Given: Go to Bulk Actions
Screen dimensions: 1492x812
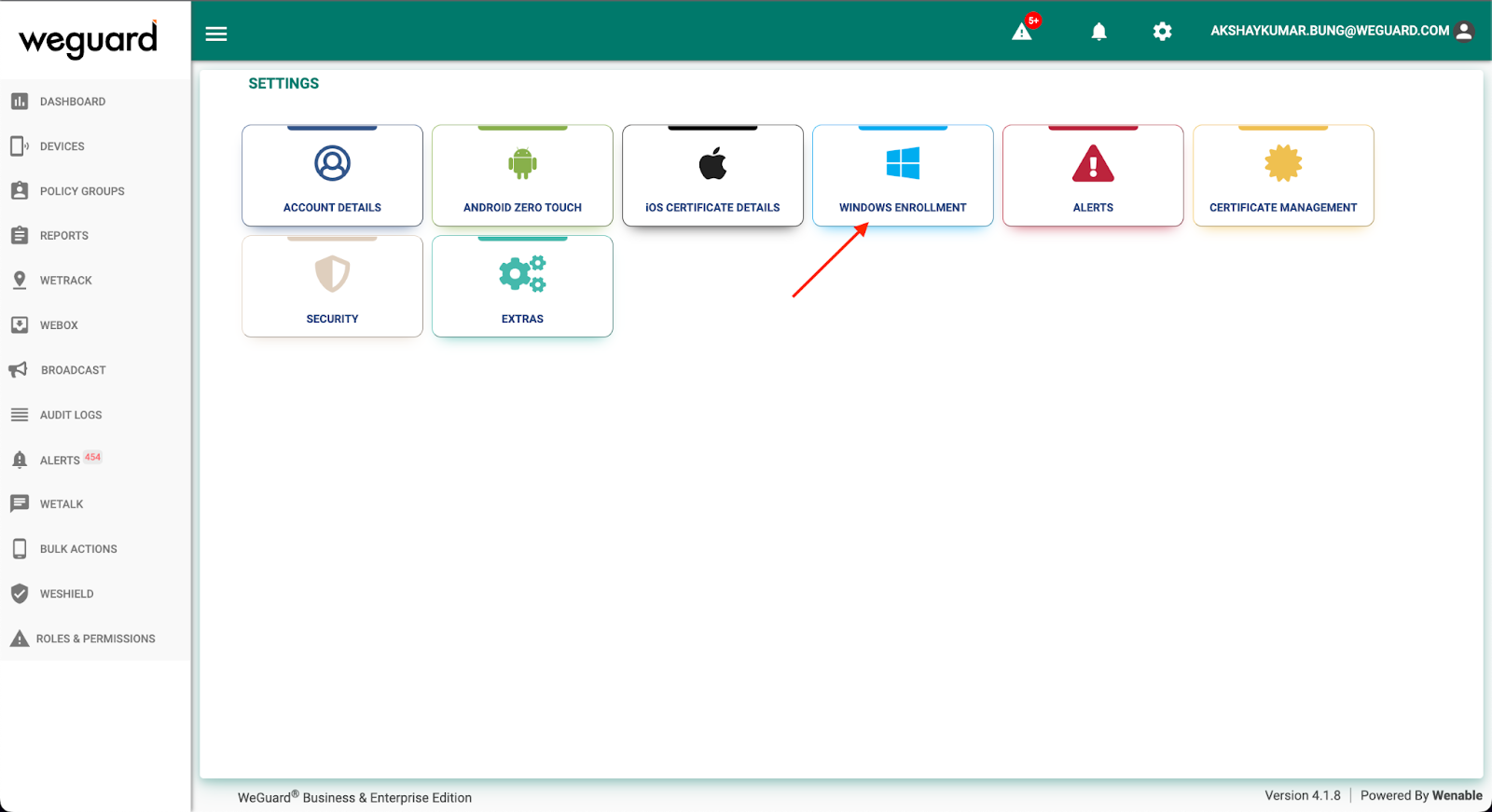Looking at the screenshot, I should pyautogui.click(x=78, y=549).
